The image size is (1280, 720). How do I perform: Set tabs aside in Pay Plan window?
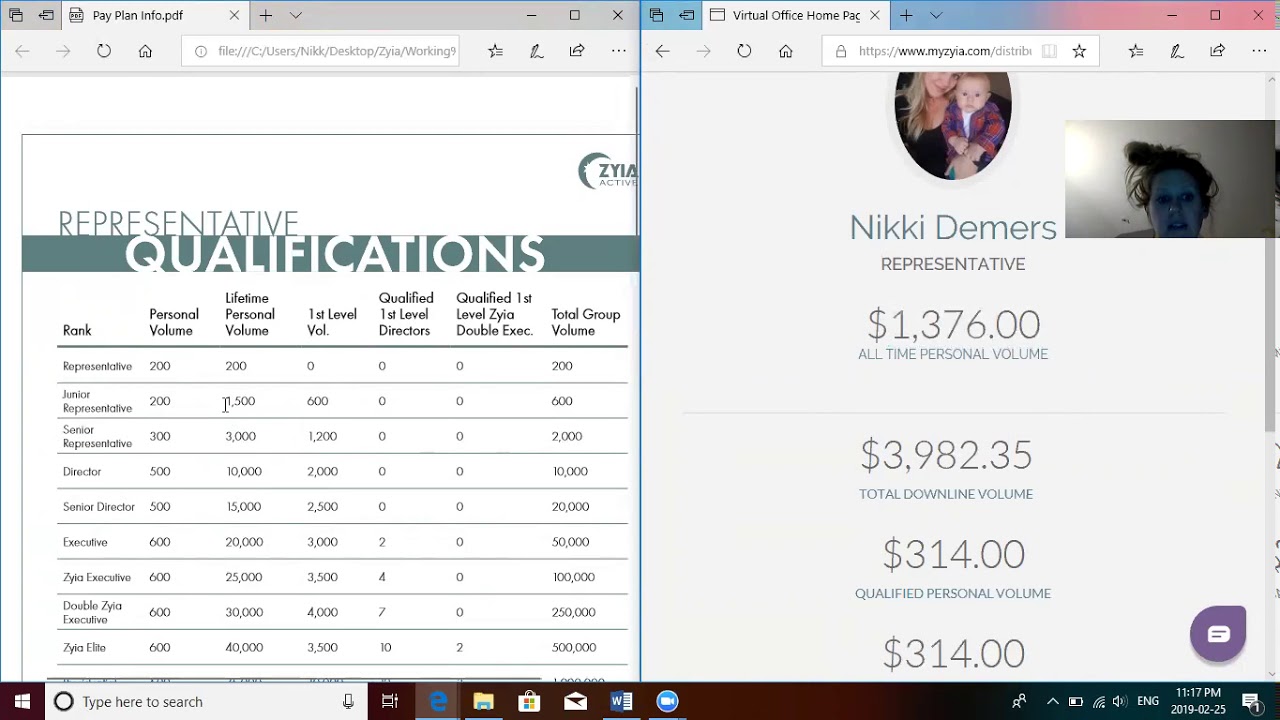click(x=47, y=15)
